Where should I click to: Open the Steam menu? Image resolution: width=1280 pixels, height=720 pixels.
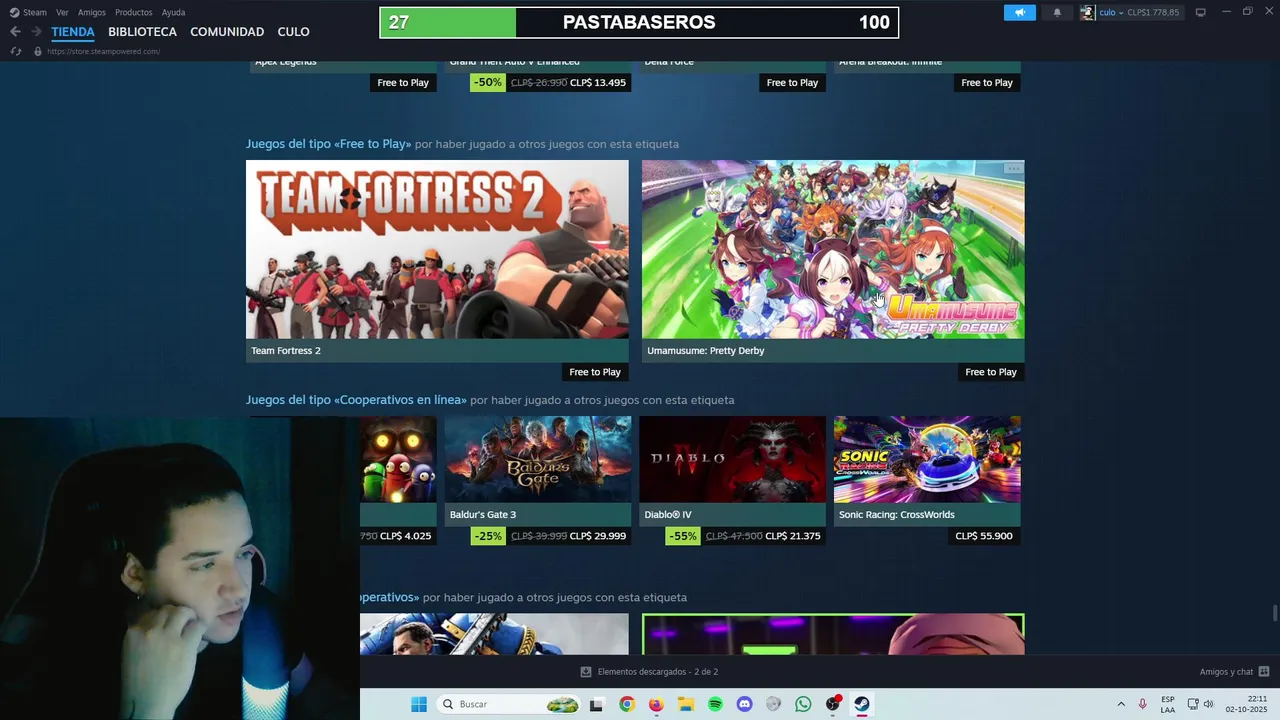click(x=35, y=12)
